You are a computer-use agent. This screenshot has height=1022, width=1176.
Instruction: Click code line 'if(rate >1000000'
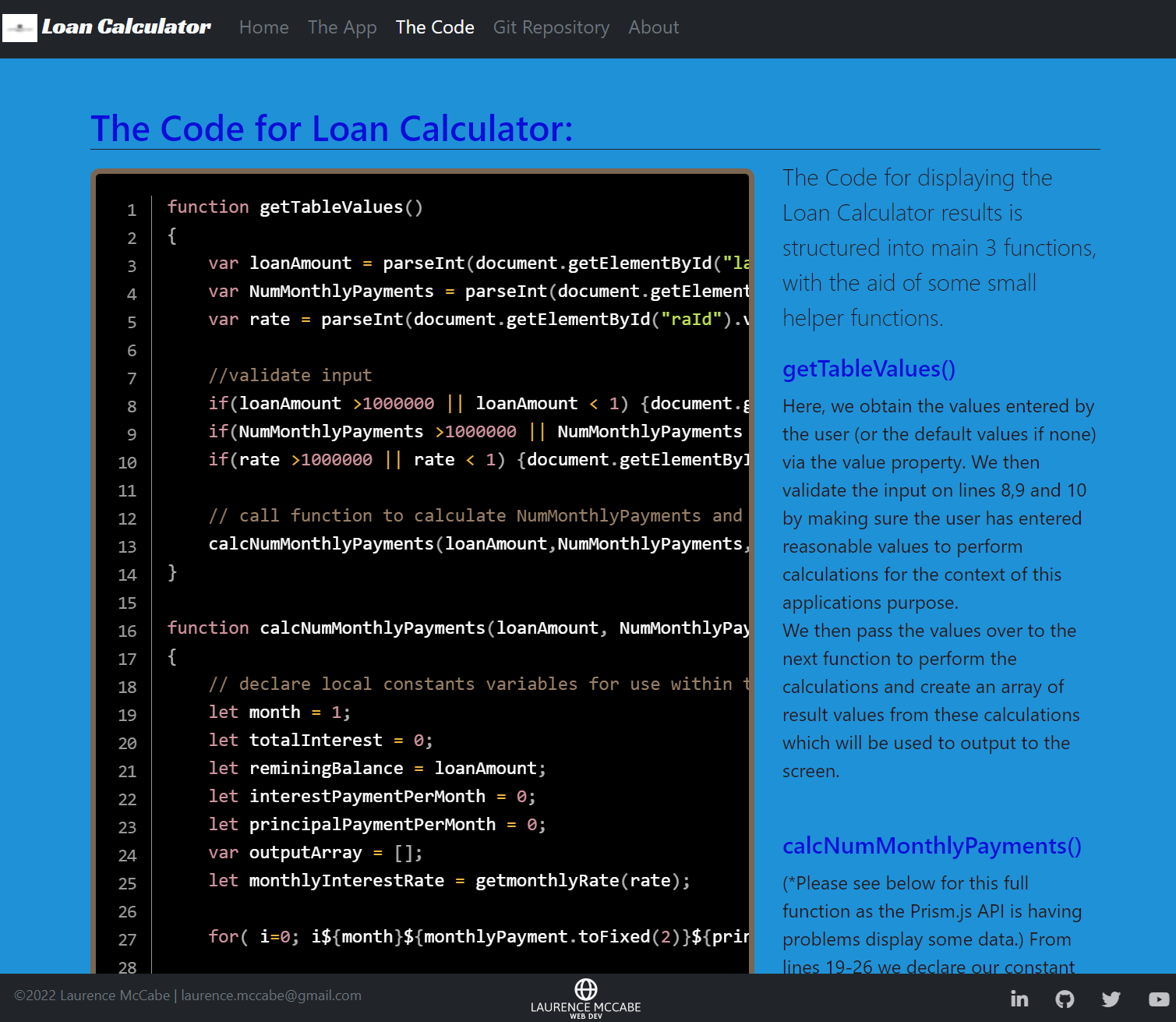coord(479,460)
